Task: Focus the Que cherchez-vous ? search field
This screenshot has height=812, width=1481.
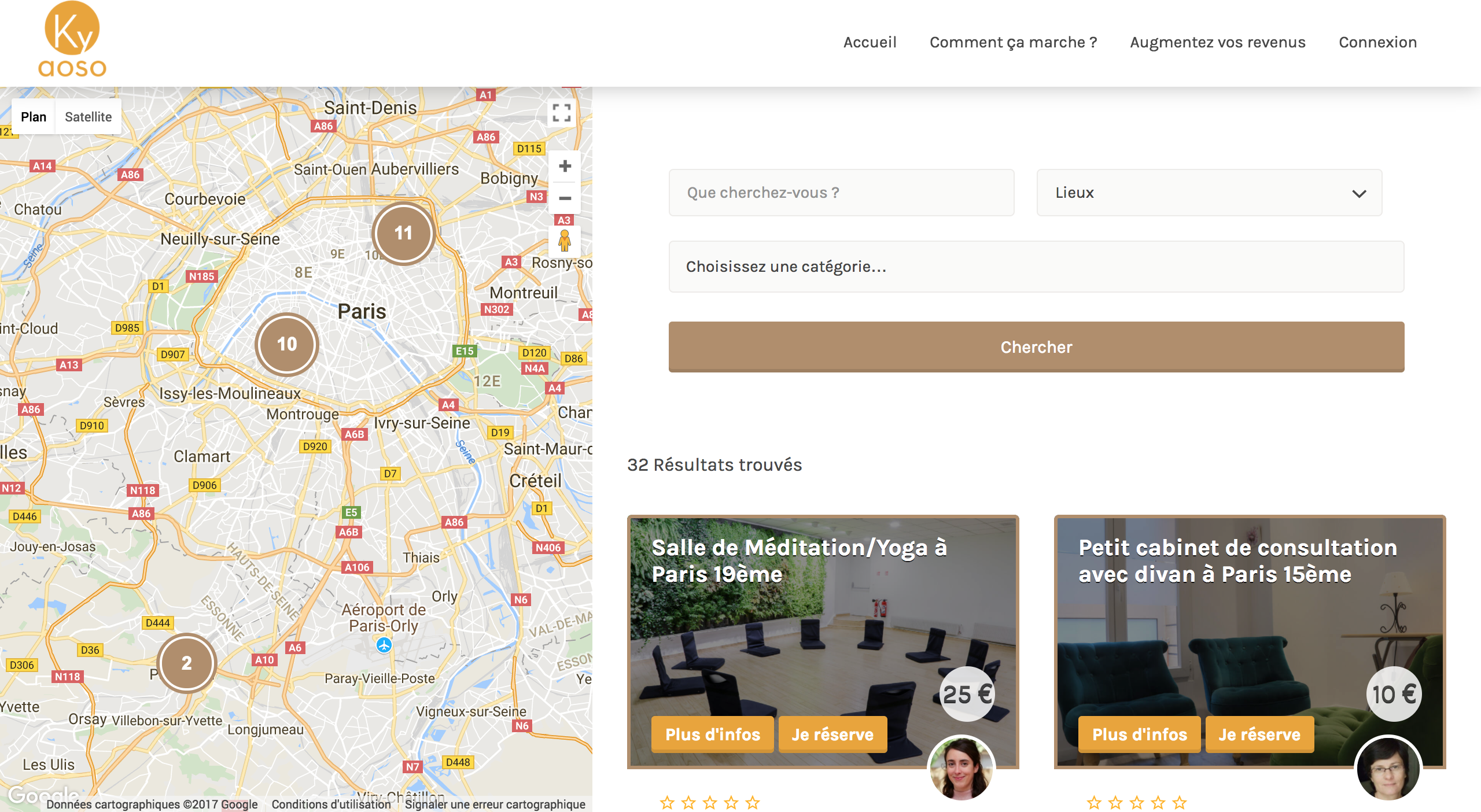Action: tap(841, 193)
